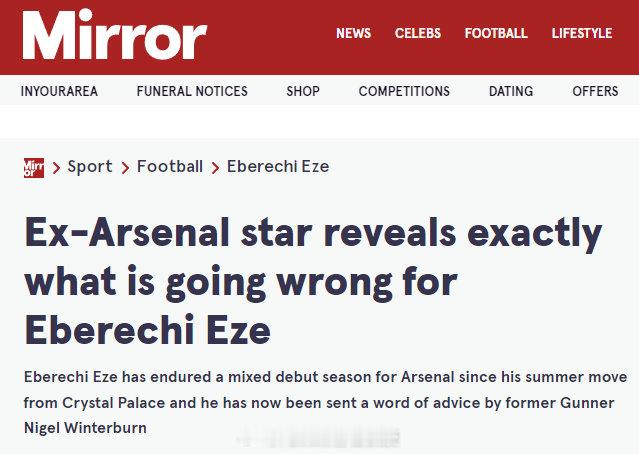The height and width of the screenshot is (454, 639).
Task: Click the small Mirror home icon in breadcrumbs
Action: pyautogui.click(x=33, y=167)
